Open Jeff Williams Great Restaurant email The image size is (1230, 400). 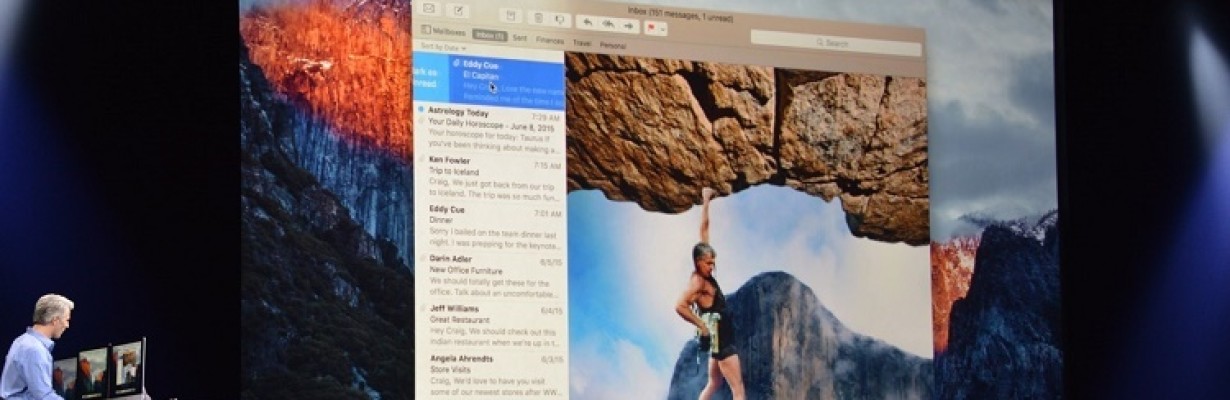pos(491,326)
